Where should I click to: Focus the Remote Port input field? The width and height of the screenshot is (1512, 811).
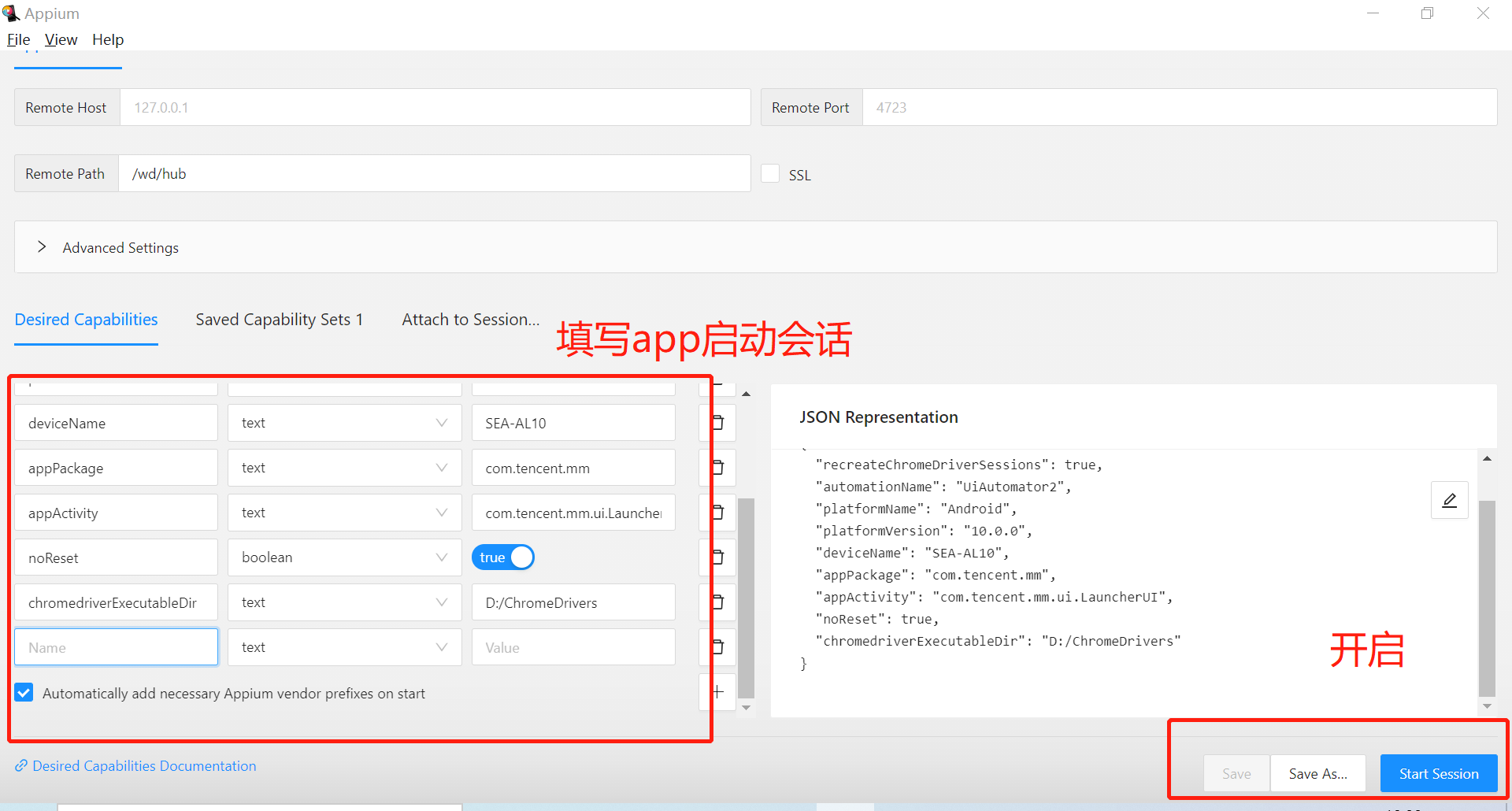click(x=1180, y=107)
